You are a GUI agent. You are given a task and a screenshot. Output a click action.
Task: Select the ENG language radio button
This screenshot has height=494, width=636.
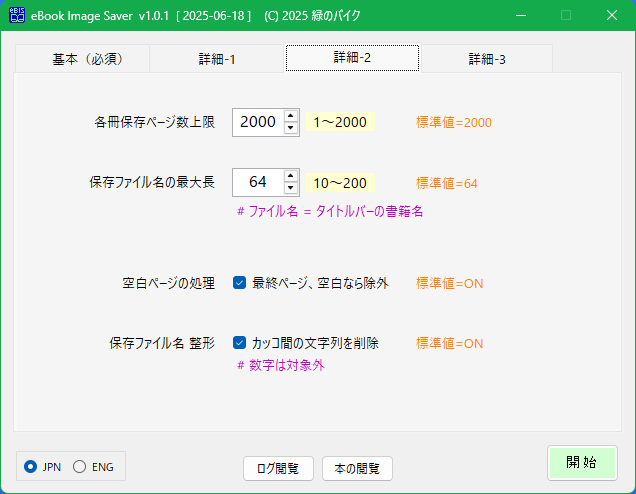point(80,466)
